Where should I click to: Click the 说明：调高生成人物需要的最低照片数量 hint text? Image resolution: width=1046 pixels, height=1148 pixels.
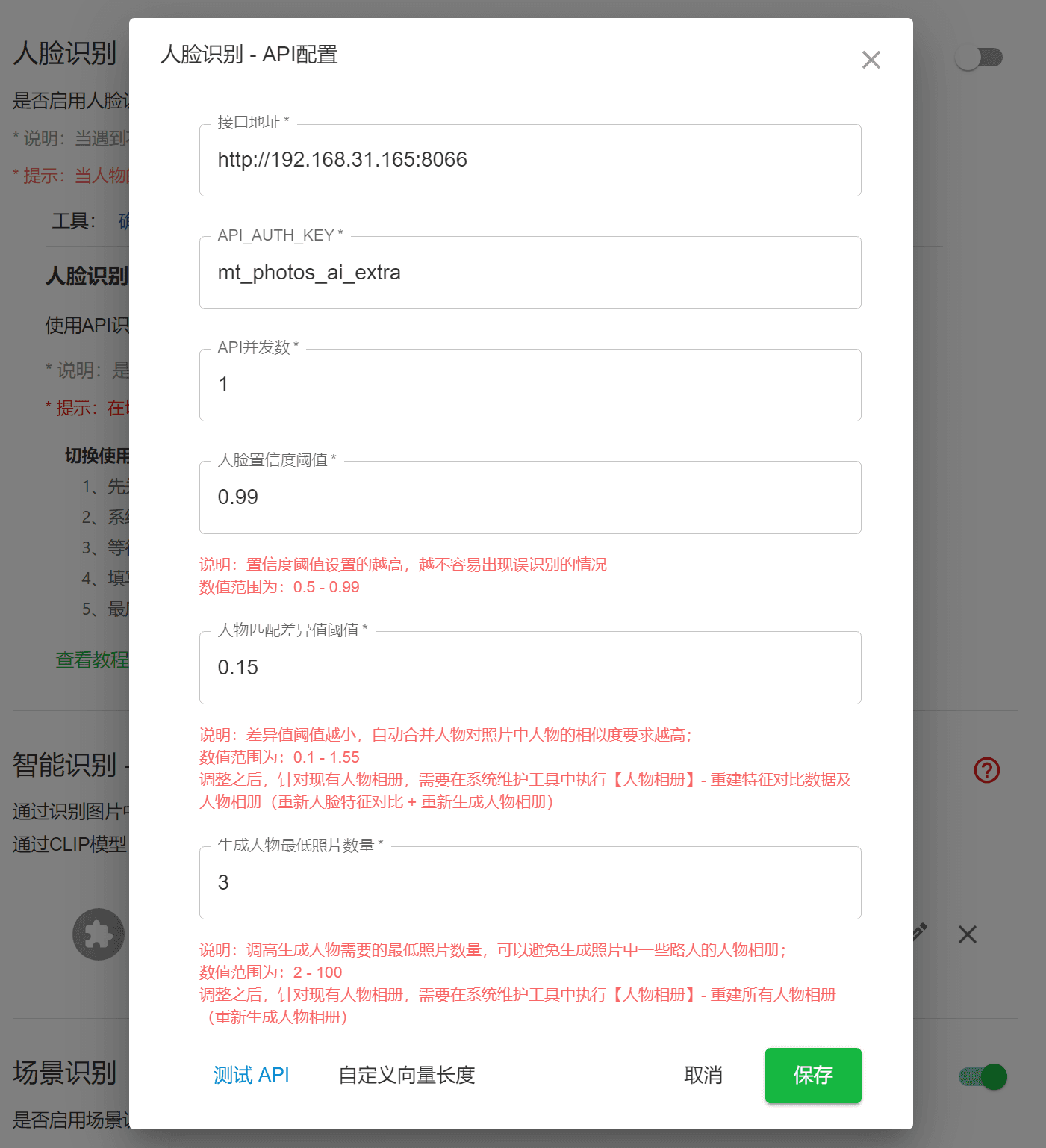(x=494, y=950)
